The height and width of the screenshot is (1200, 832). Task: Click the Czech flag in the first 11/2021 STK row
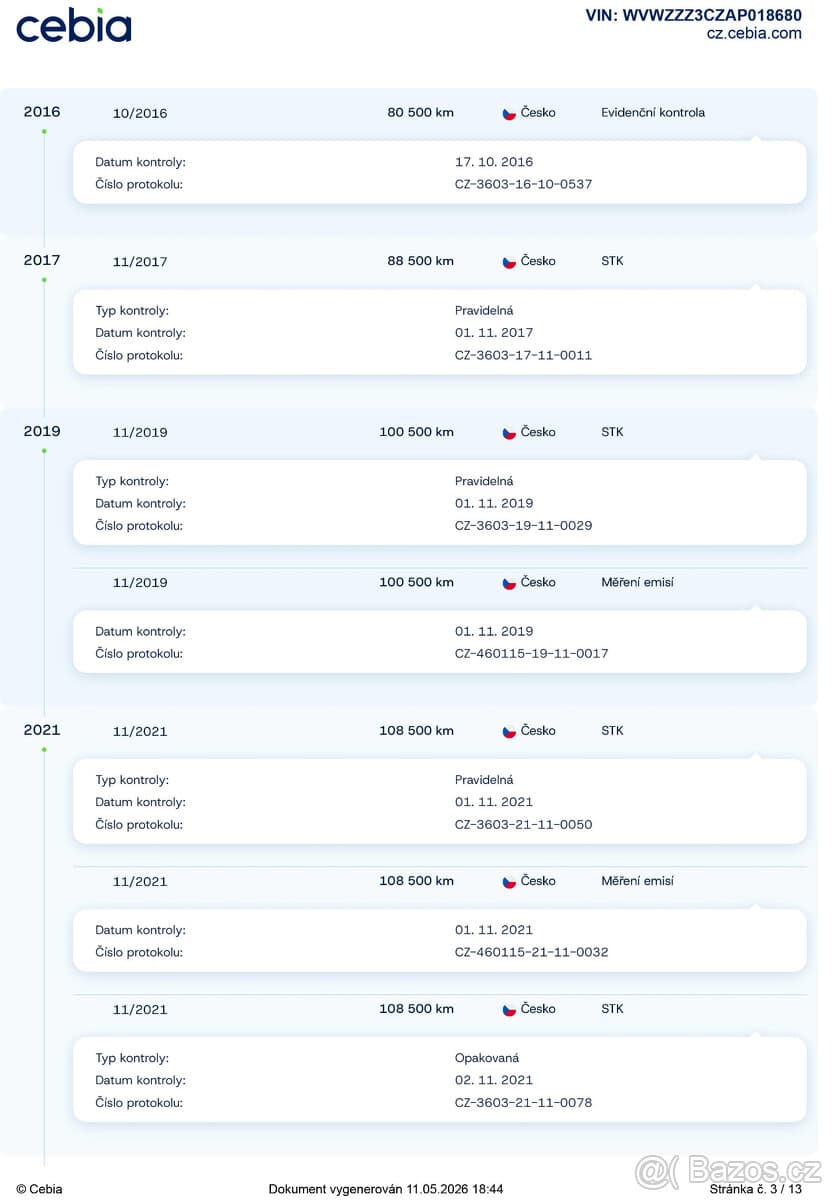(x=509, y=731)
